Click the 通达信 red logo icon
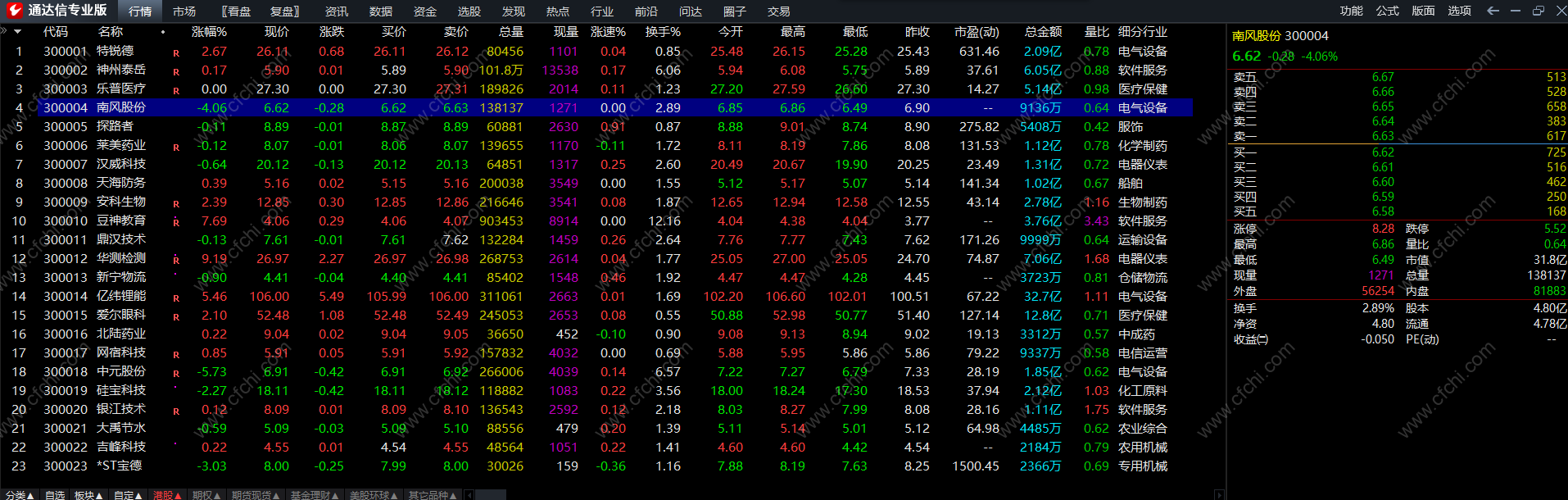The height and width of the screenshot is (500, 1568). [x=14, y=11]
